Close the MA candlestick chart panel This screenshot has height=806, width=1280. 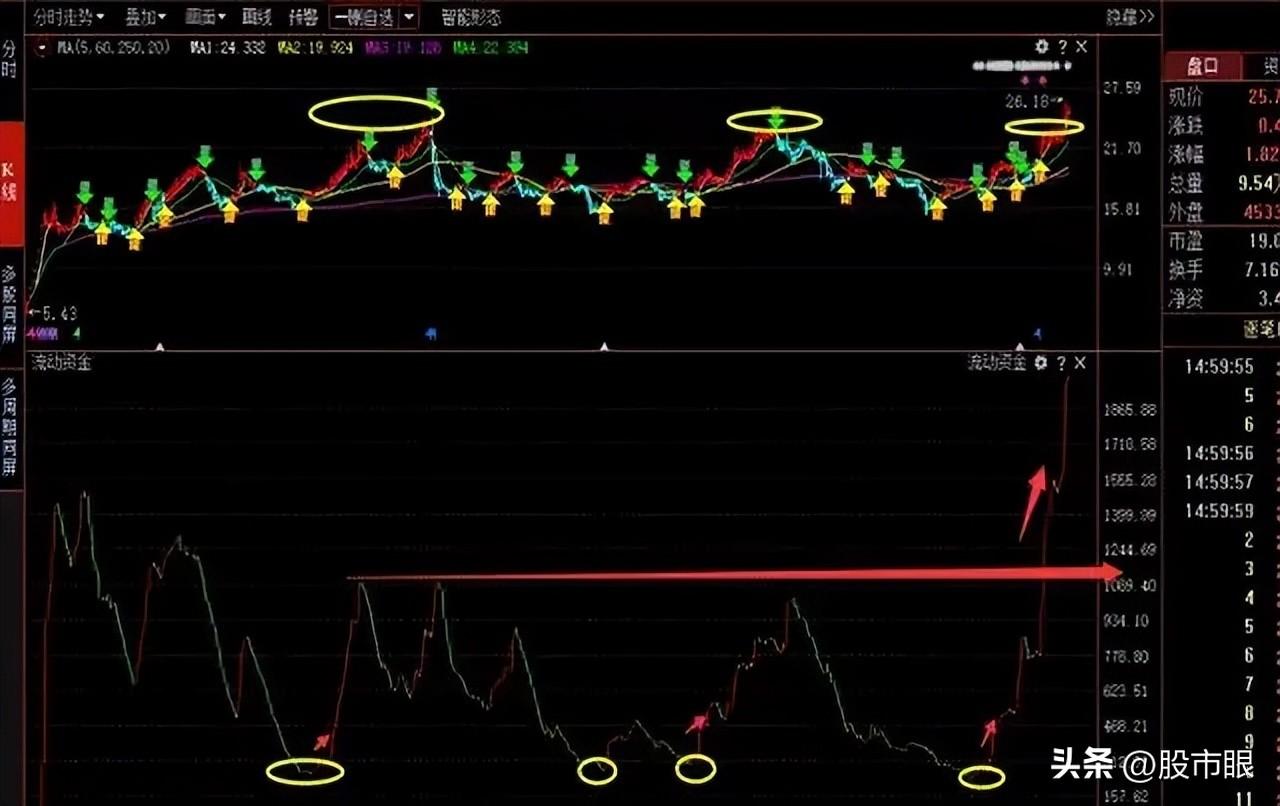(1081, 47)
